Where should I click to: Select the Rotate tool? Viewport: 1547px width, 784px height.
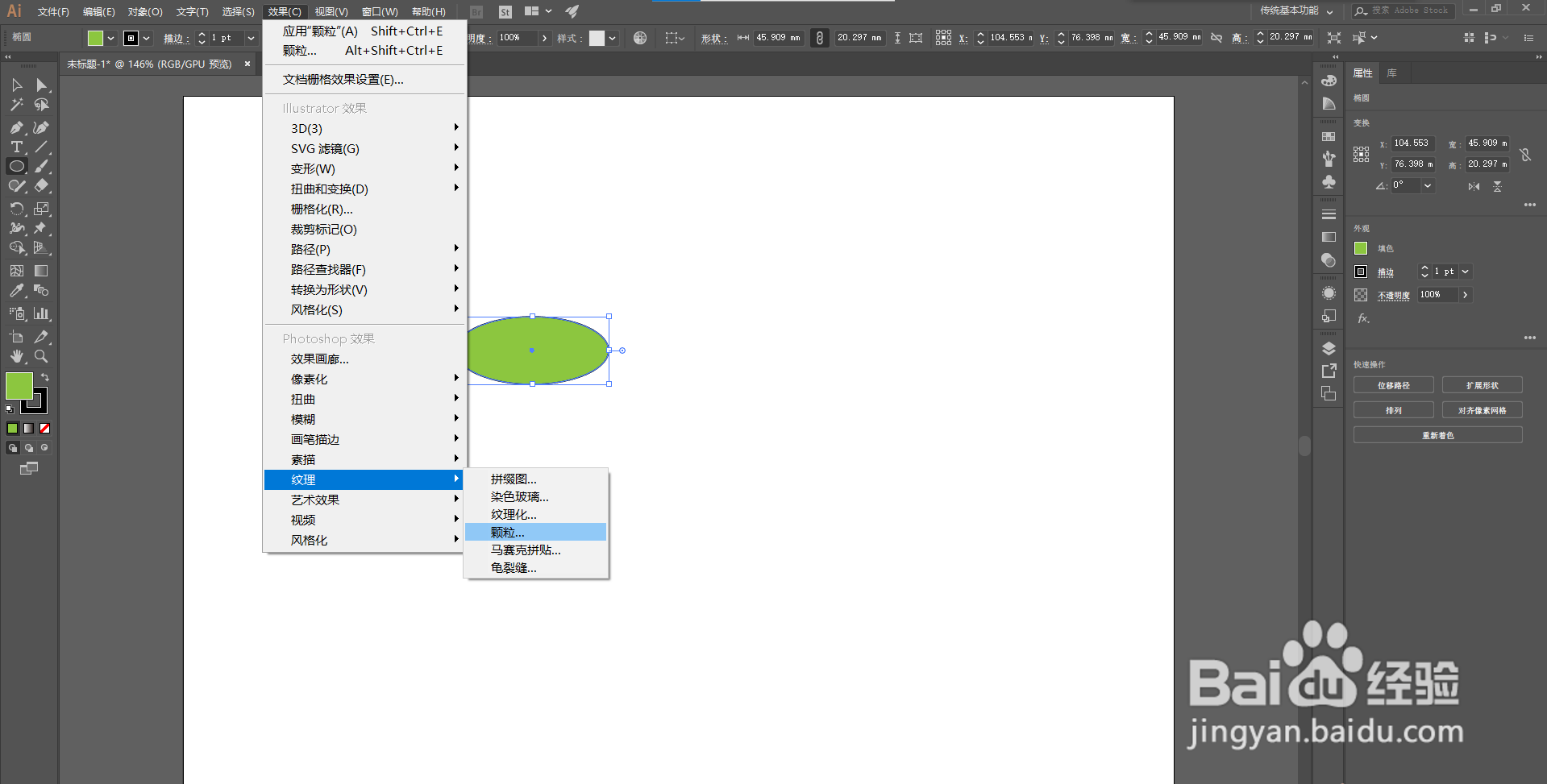tap(17, 209)
